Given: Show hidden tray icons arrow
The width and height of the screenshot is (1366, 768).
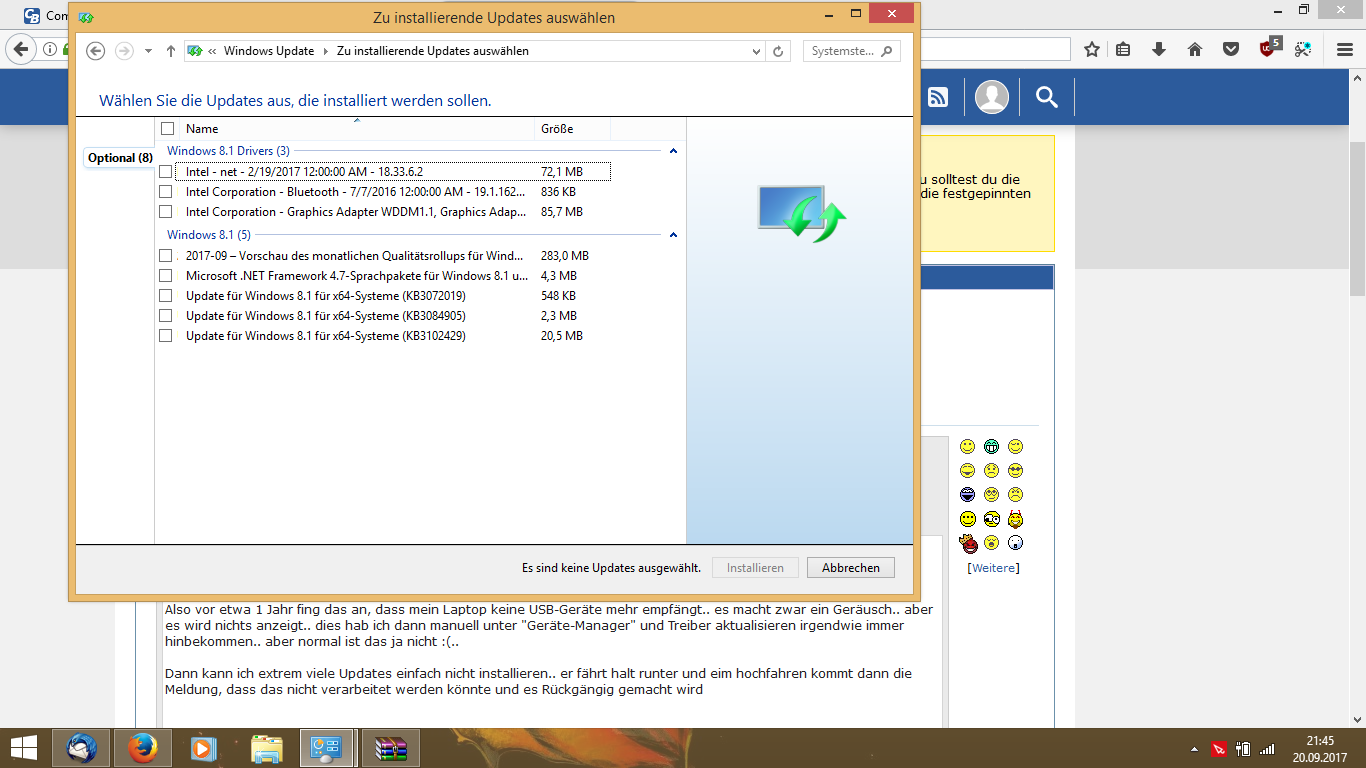Looking at the screenshot, I should [x=1195, y=749].
